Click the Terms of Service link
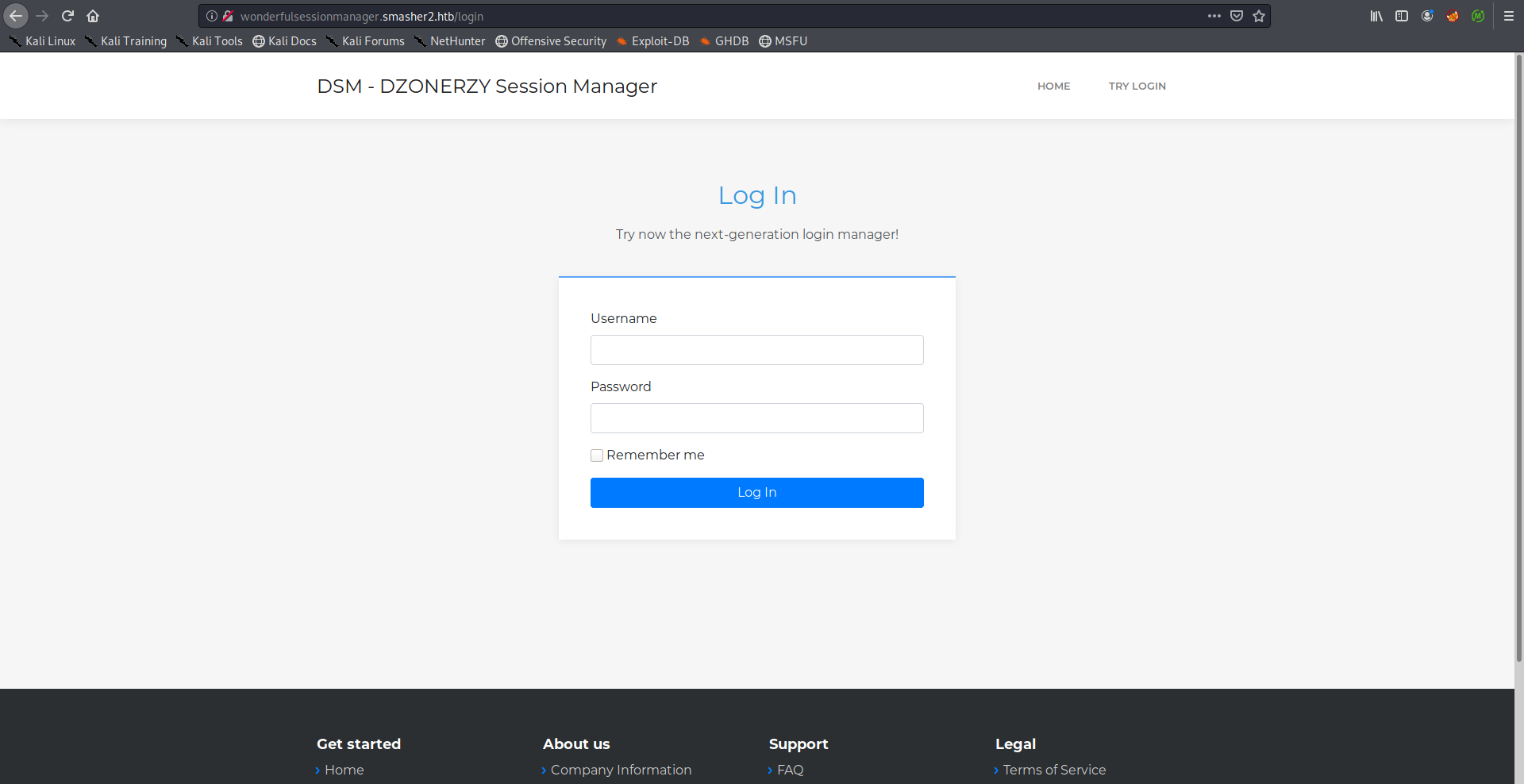Image resolution: width=1524 pixels, height=784 pixels. pos(1054,770)
